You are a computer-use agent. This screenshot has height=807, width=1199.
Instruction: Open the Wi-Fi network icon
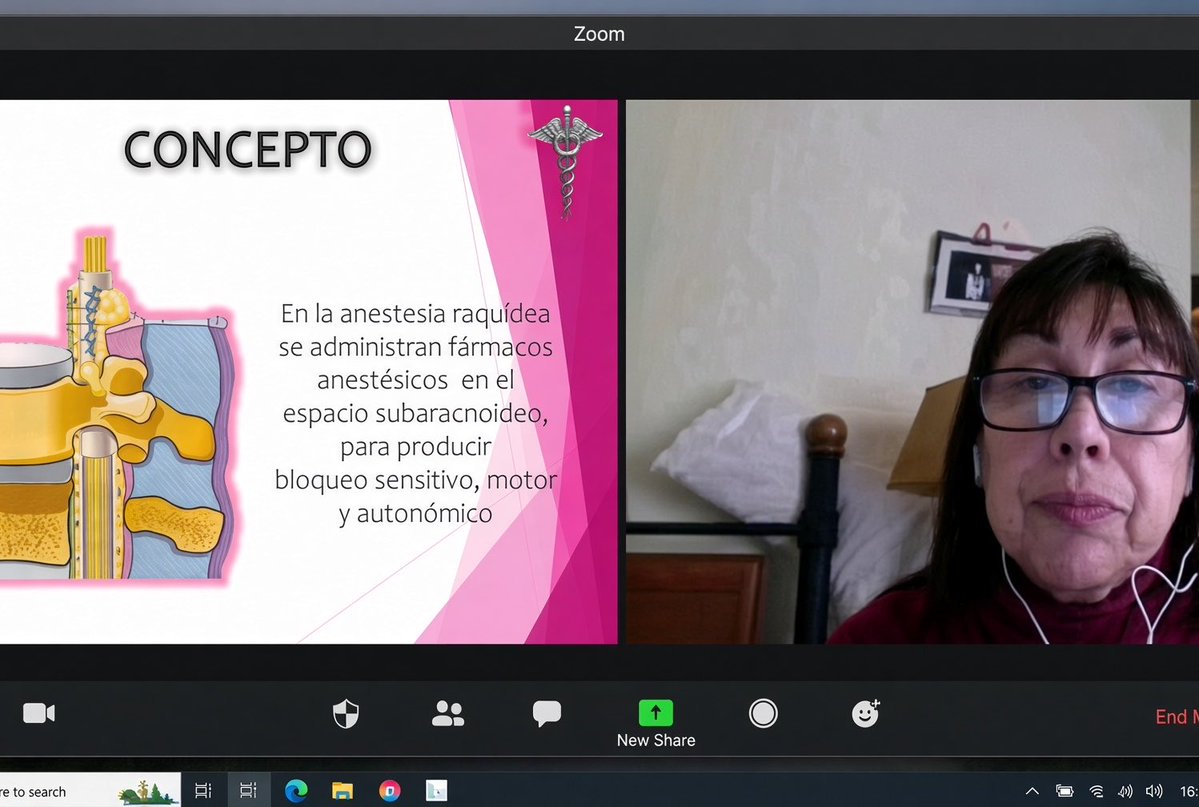click(1096, 791)
